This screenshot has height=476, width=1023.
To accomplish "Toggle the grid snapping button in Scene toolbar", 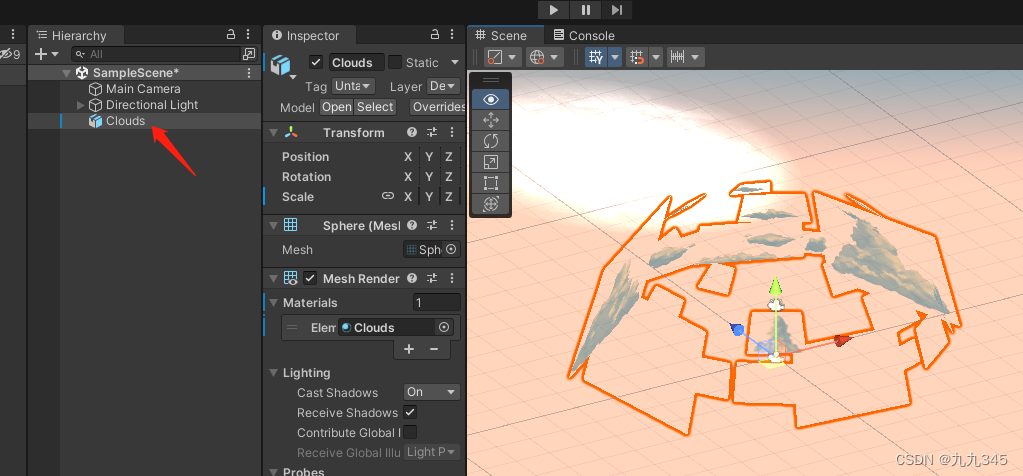I will (x=596, y=57).
